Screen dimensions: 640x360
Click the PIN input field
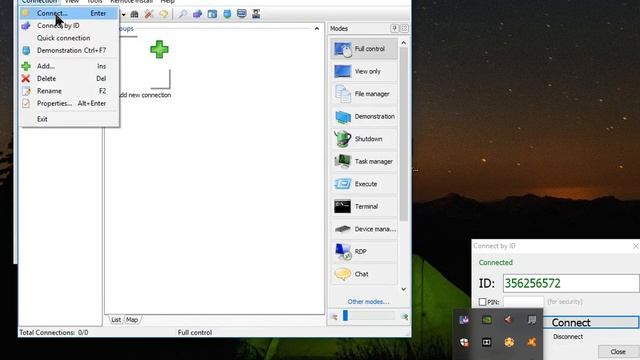click(523, 302)
